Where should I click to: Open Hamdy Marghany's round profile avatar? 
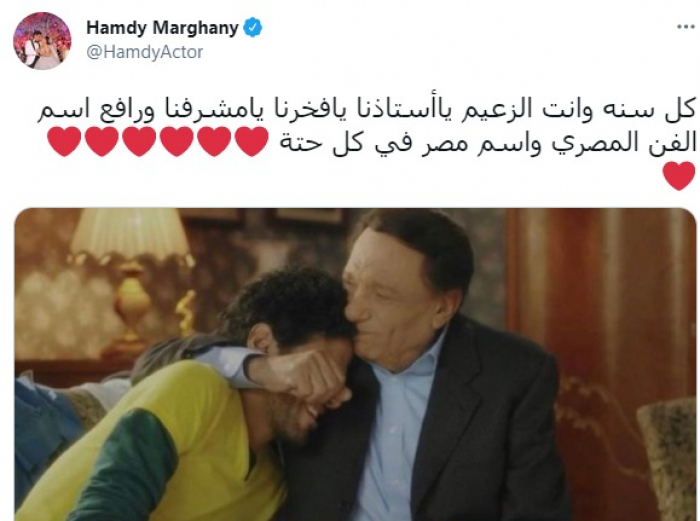pos(42,41)
